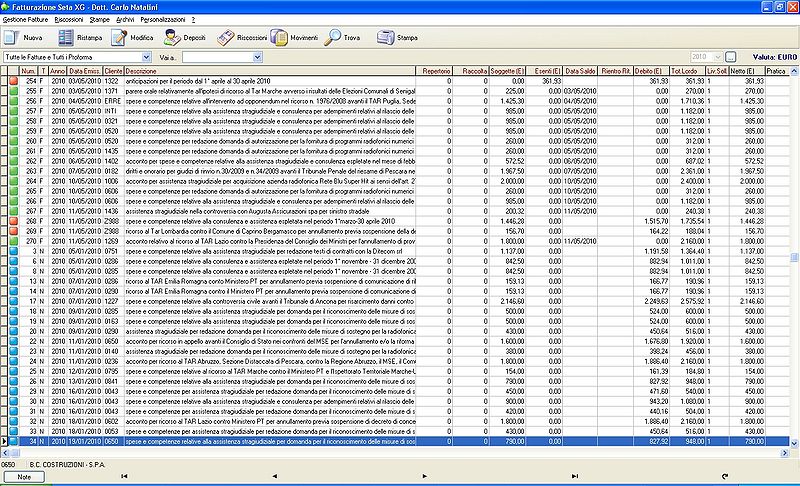Toggle the row selector box for invoice 270
800x486 pixels.
[x=4, y=241]
